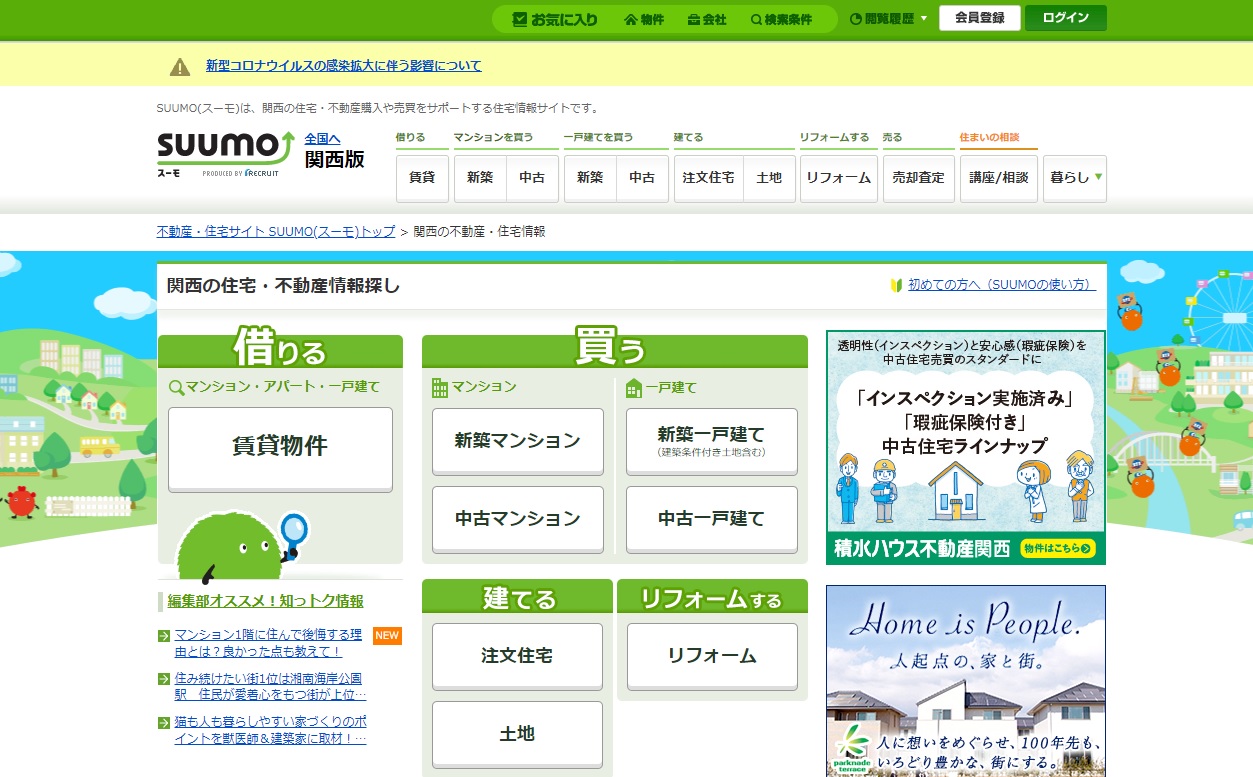Click the 閲覧履歴 clock icon

click(x=856, y=19)
